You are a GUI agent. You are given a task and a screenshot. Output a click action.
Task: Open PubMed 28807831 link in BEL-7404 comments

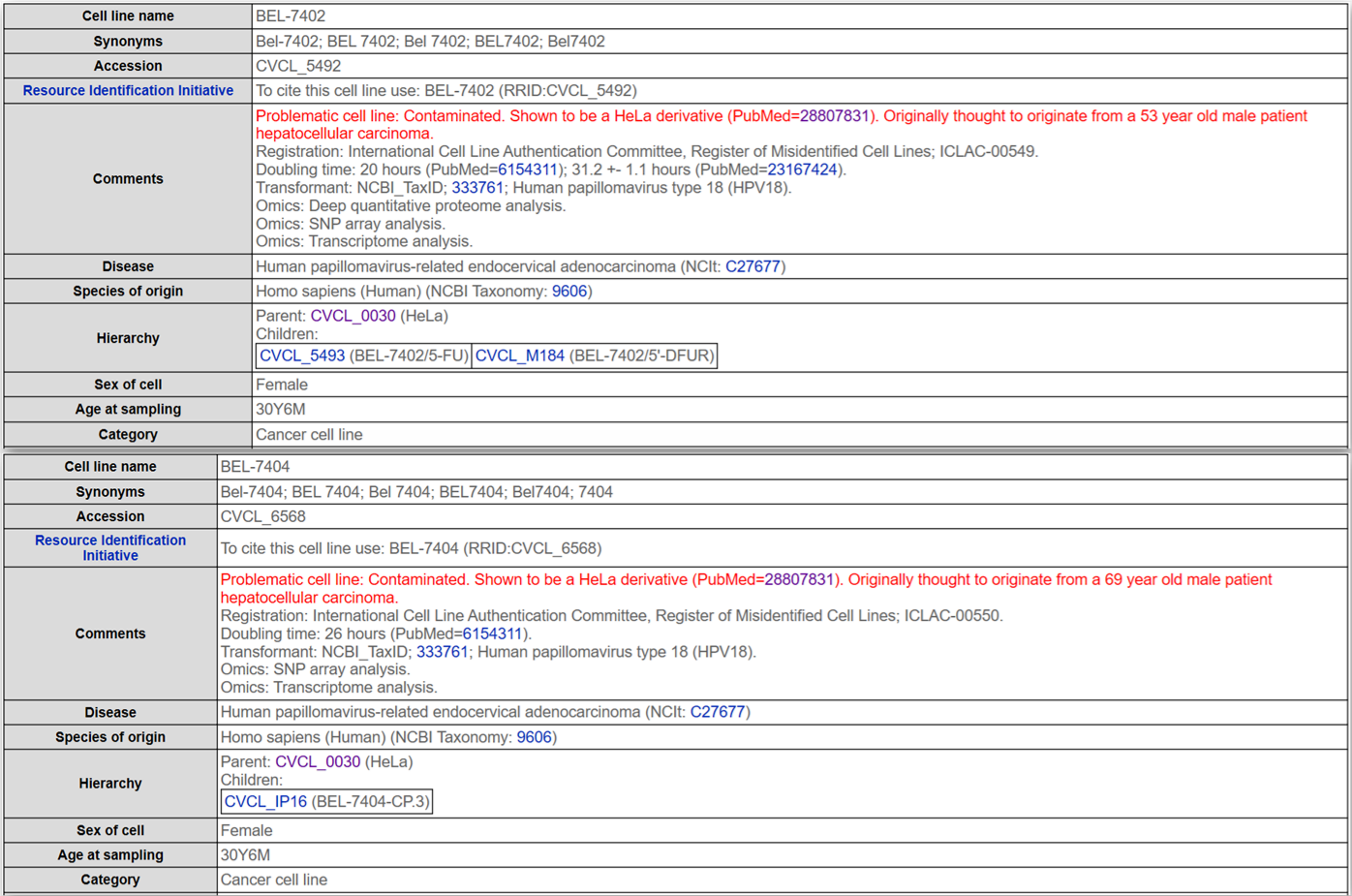[x=799, y=579]
